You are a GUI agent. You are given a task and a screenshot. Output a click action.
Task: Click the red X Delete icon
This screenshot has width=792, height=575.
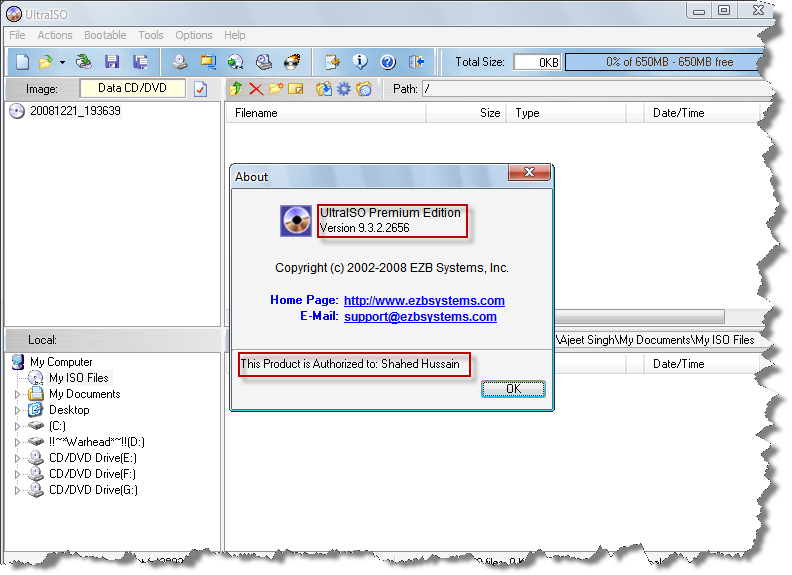coord(256,89)
